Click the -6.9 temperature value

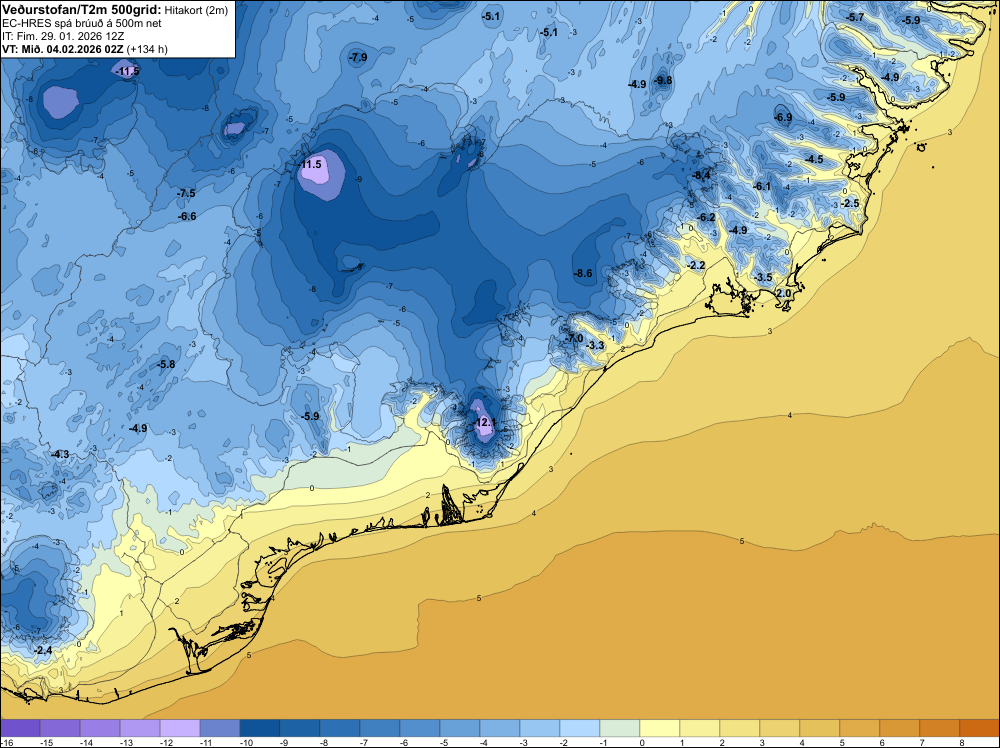(783, 117)
